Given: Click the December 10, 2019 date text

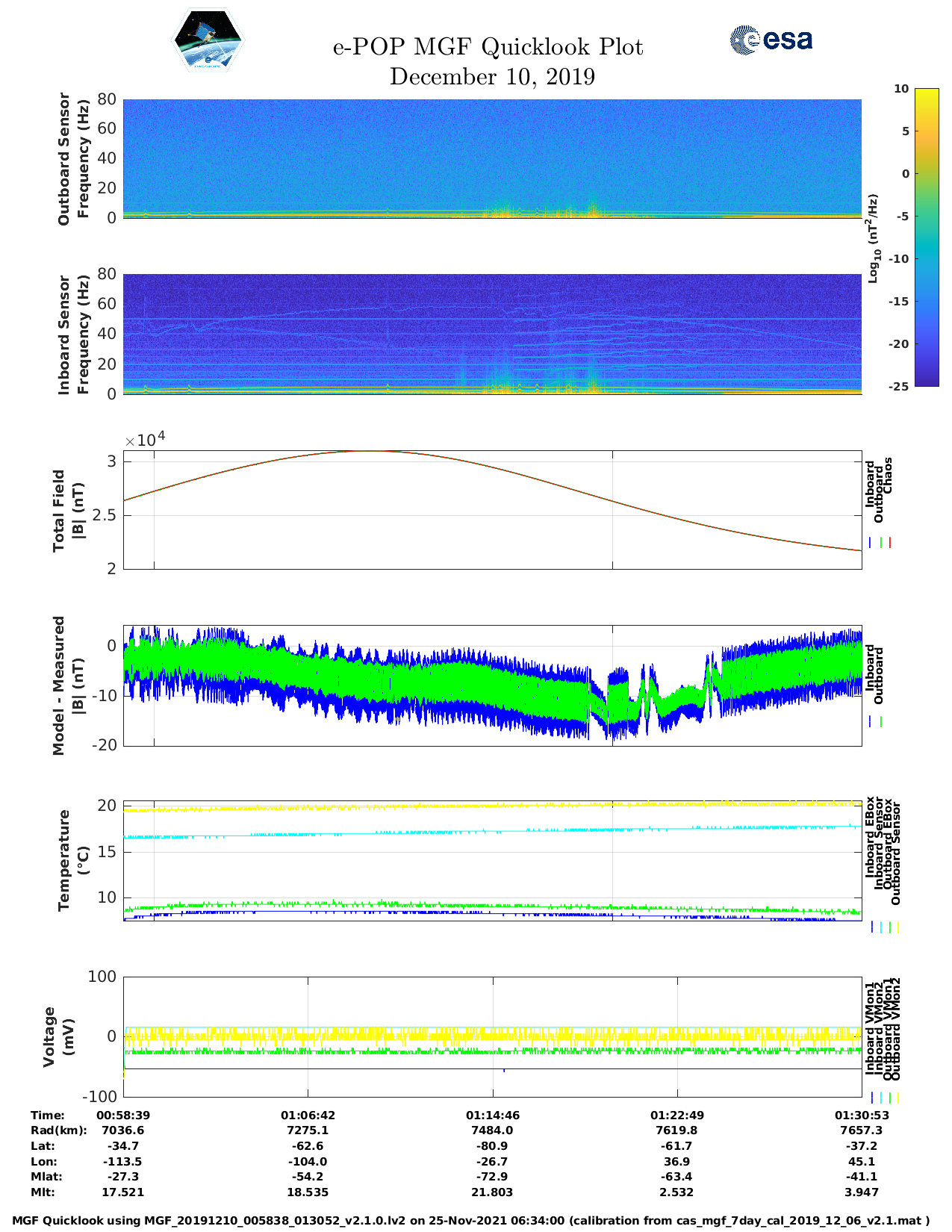Looking at the screenshot, I should (492, 77).
